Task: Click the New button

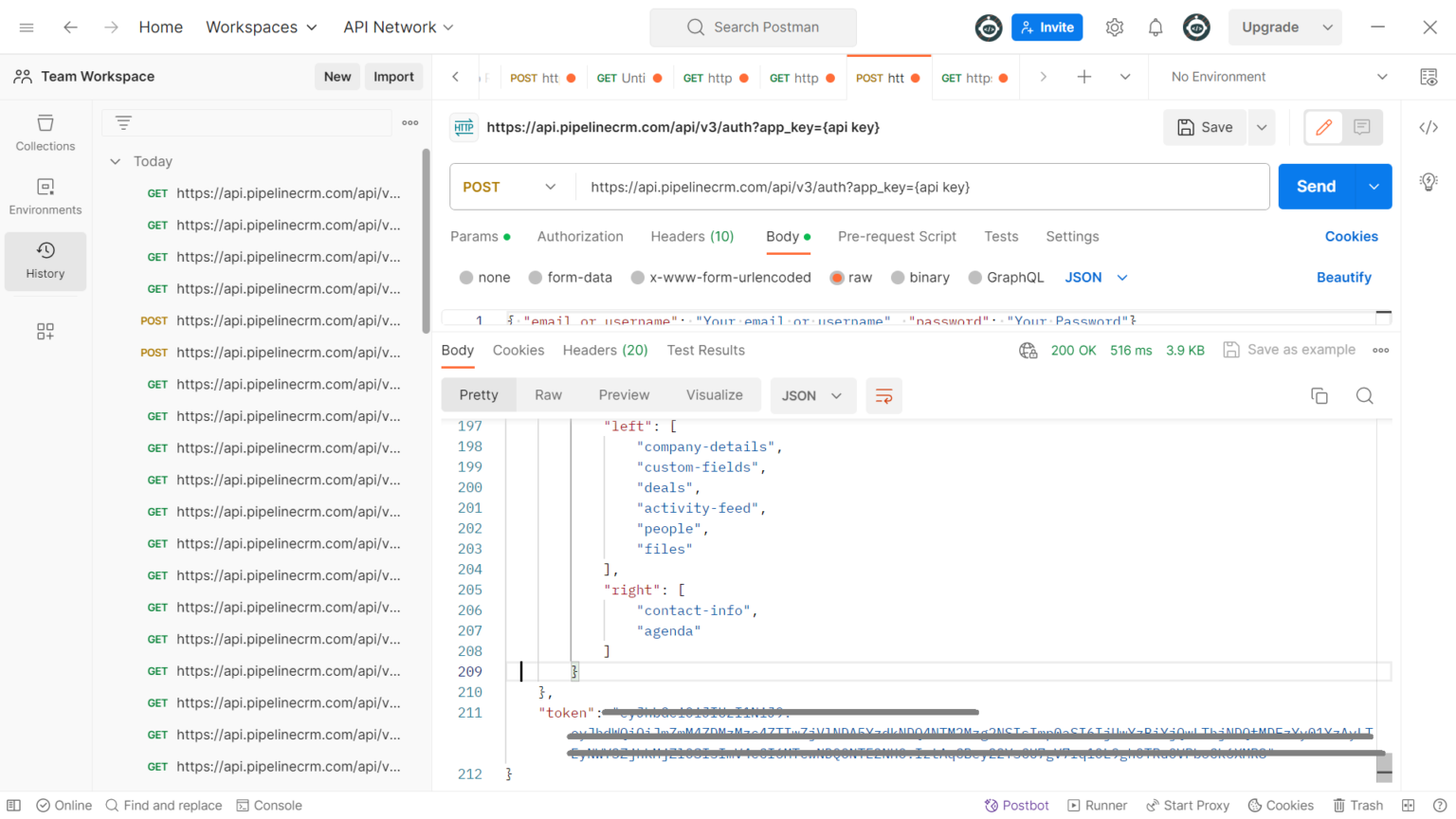Action: [337, 77]
